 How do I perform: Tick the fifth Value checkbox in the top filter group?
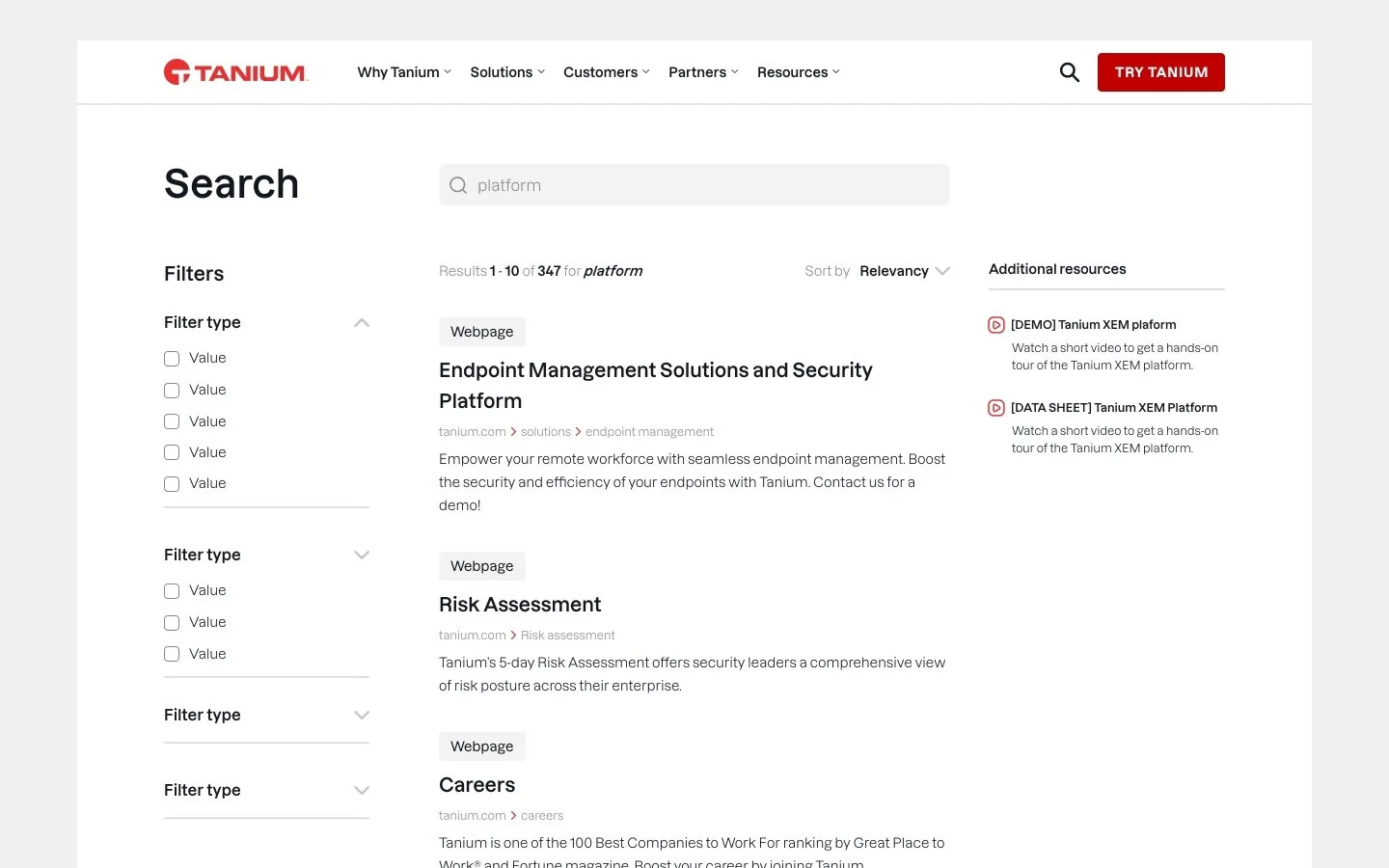(x=172, y=484)
